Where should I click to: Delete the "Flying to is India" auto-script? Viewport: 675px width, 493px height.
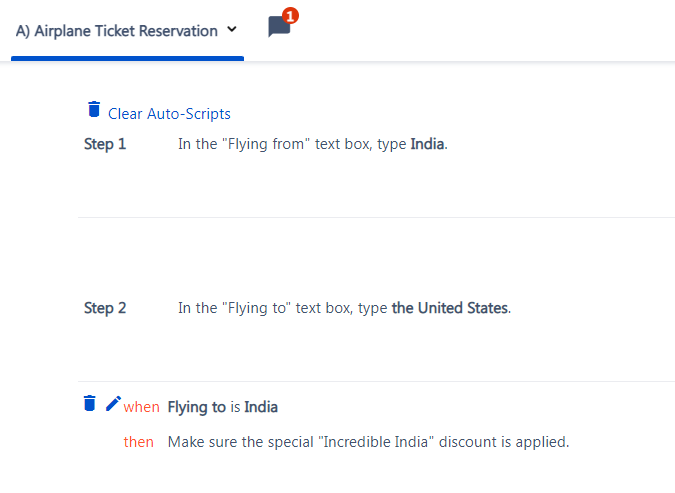pos(90,403)
